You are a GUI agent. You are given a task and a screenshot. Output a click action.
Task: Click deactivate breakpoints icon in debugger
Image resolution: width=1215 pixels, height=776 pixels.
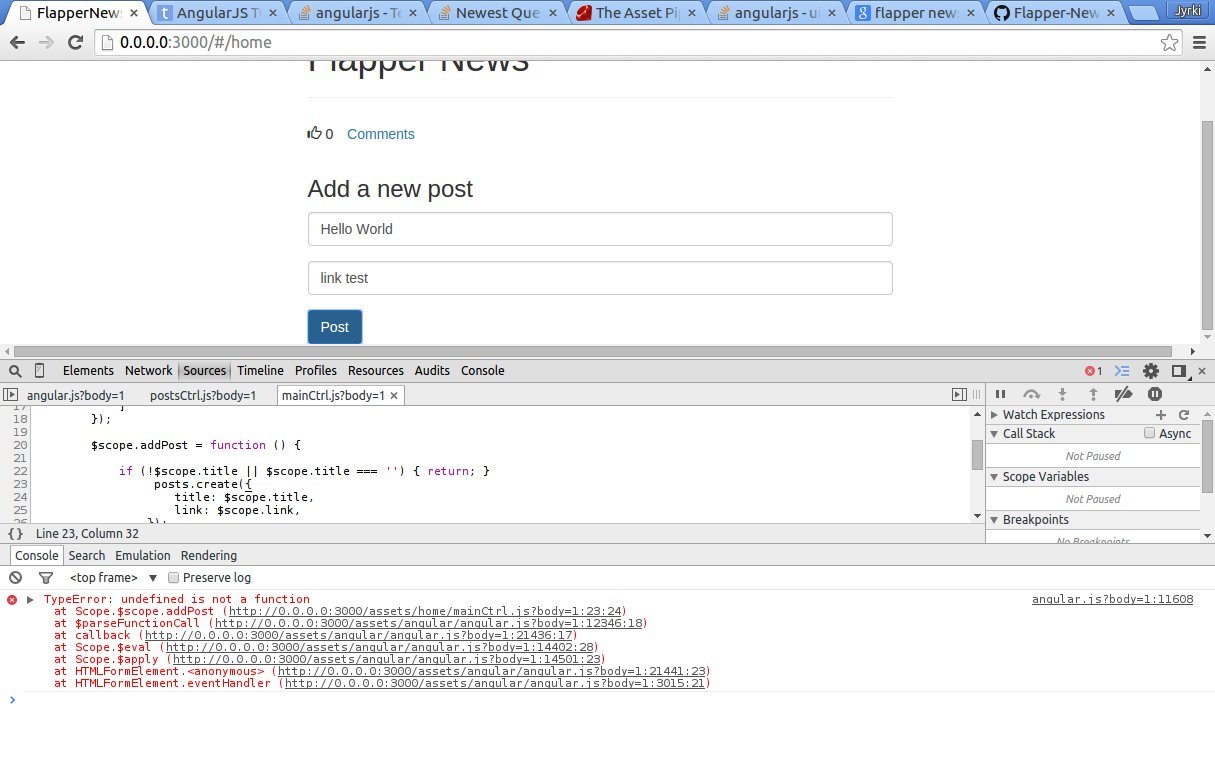1123,394
